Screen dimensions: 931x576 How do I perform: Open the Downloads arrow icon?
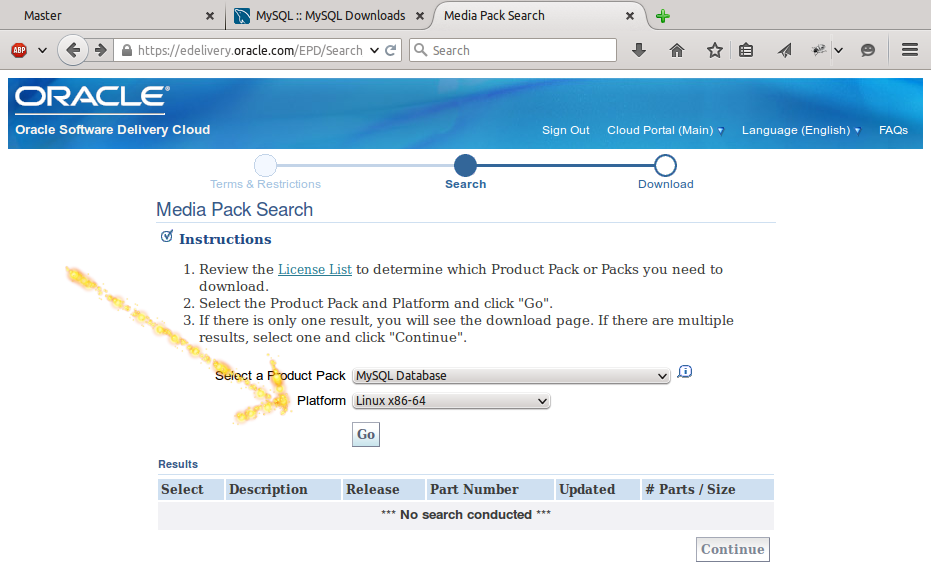pos(639,50)
